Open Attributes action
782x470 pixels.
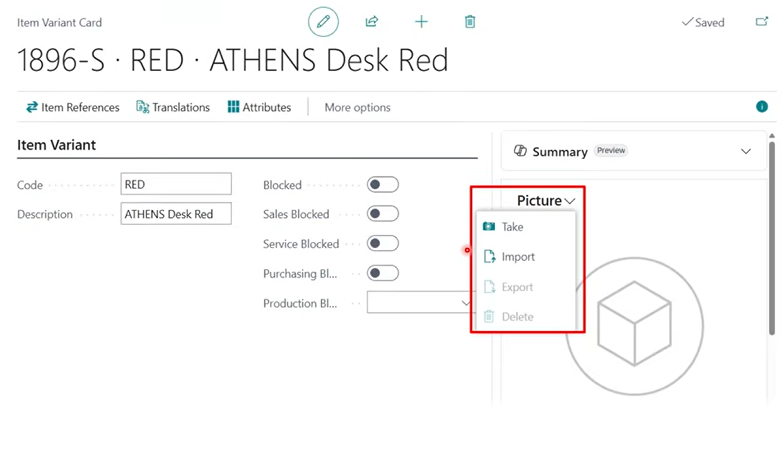click(x=259, y=107)
